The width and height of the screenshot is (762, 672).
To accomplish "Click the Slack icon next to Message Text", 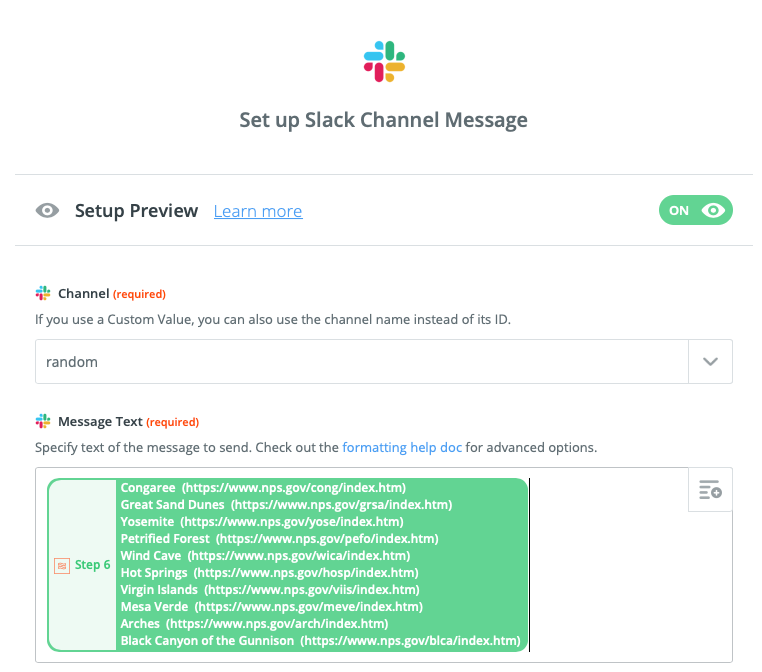I will click(x=43, y=422).
